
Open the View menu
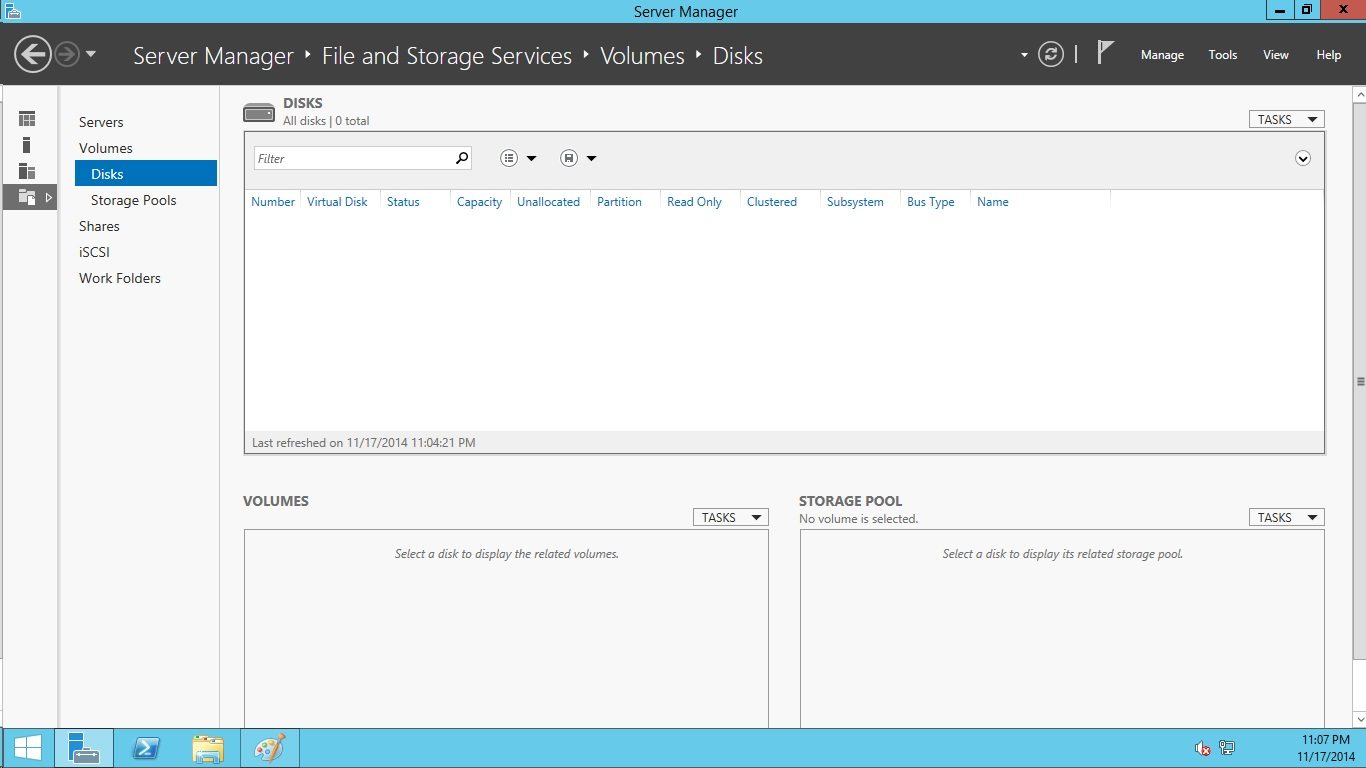coord(1276,55)
